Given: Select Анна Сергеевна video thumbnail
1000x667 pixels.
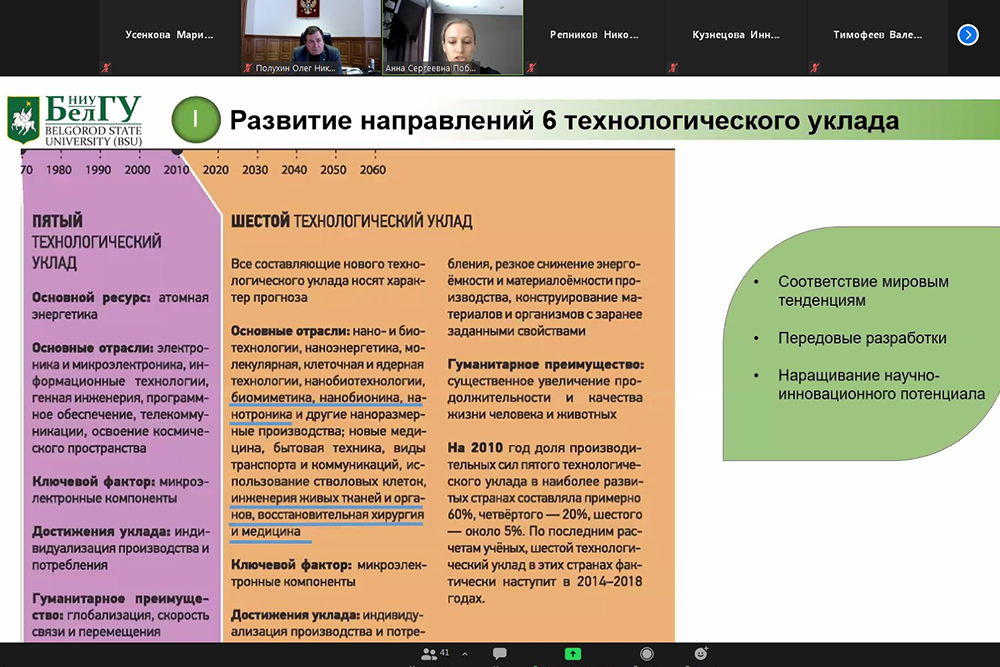Looking at the screenshot, I should coord(452,37).
